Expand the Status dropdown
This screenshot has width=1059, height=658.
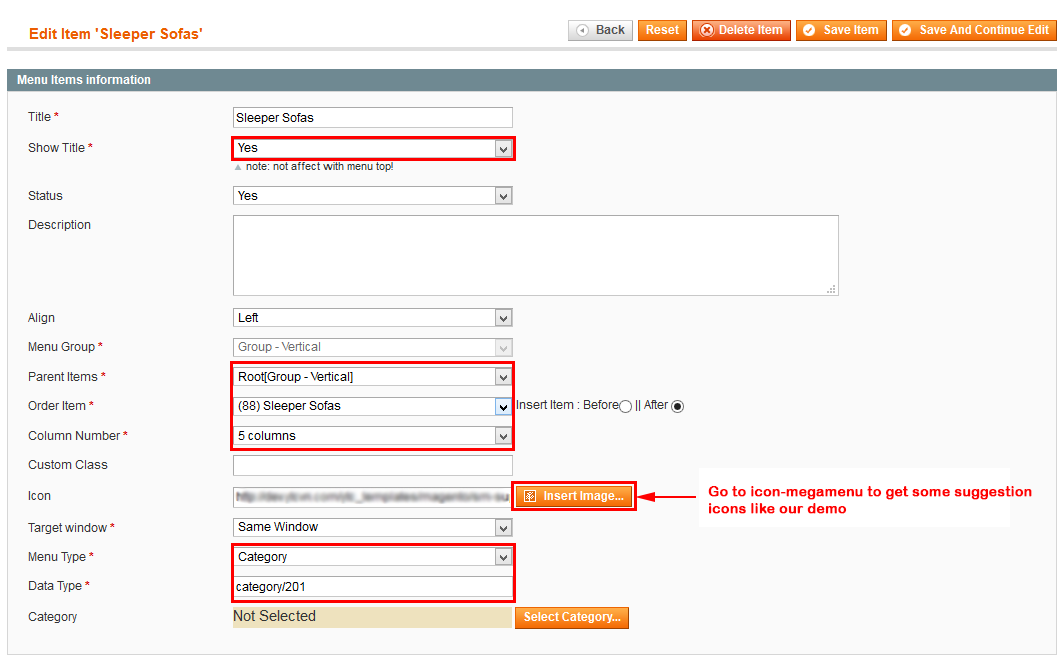point(373,196)
